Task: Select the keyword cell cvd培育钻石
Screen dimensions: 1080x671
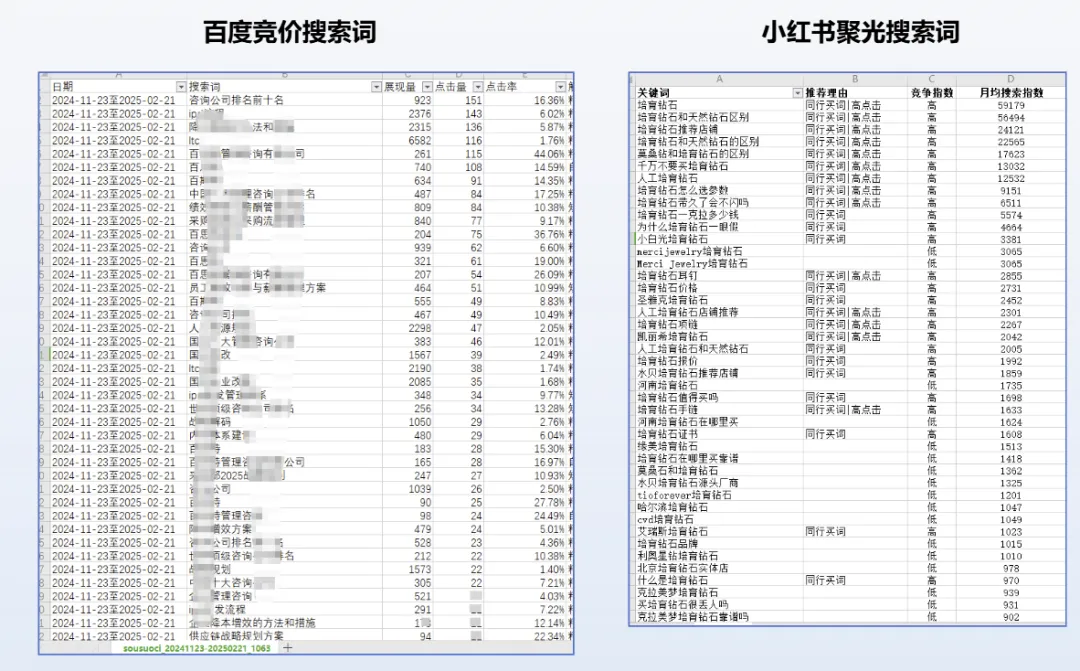Action: (x=719, y=519)
